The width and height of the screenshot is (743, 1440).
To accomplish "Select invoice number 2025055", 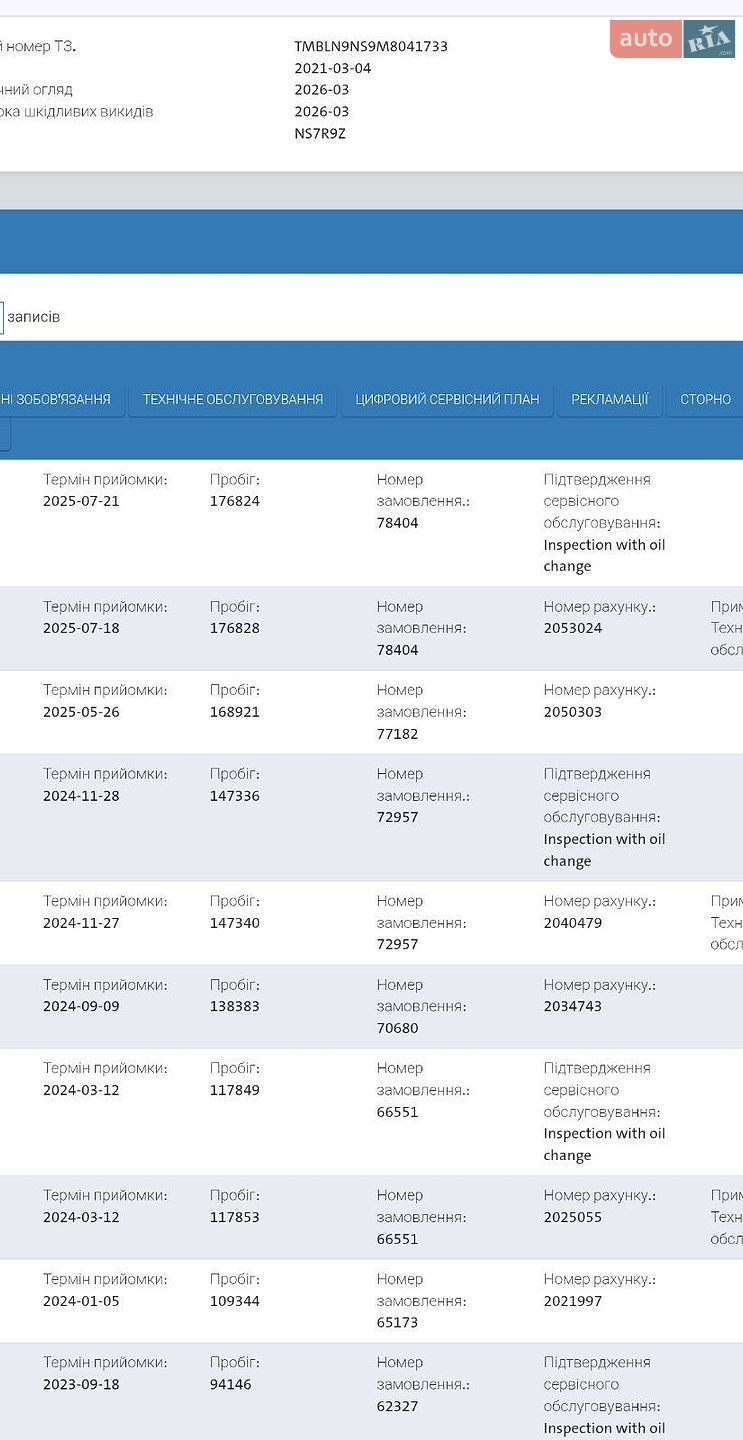I will tap(573, 1217).
